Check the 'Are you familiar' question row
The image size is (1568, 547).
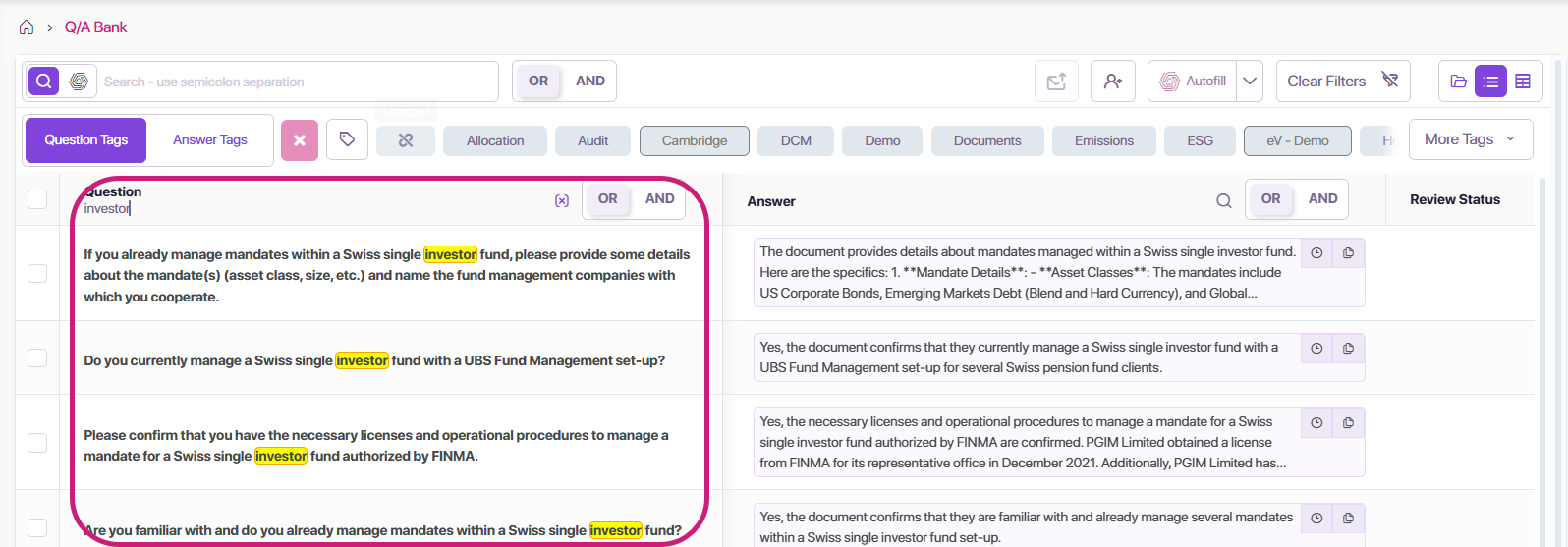pyautogui.click(x=37, y=528)
